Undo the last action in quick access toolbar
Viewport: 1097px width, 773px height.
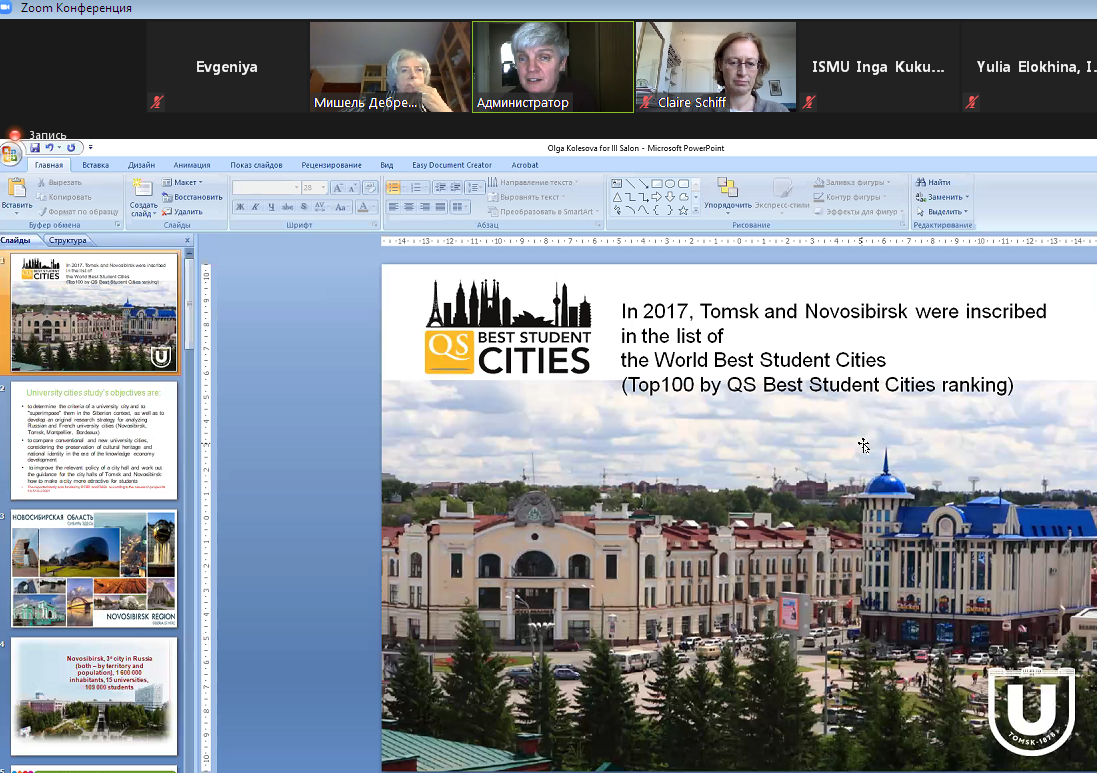(x=49, y=148)
